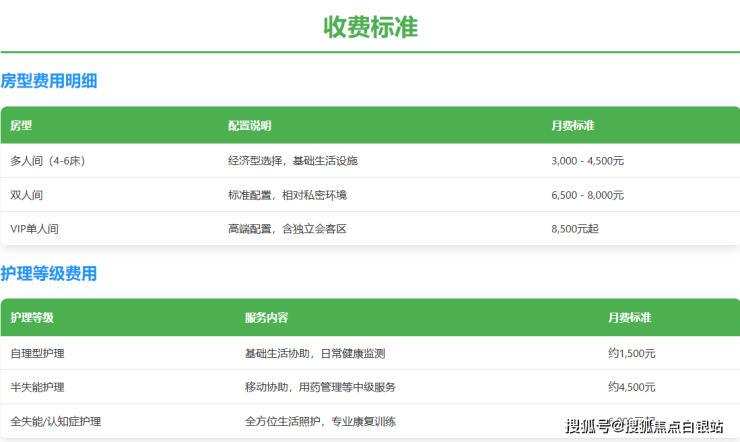Click the 3,000 - 4,500元 price cell
740x442 pixels.
pos(587,160)
